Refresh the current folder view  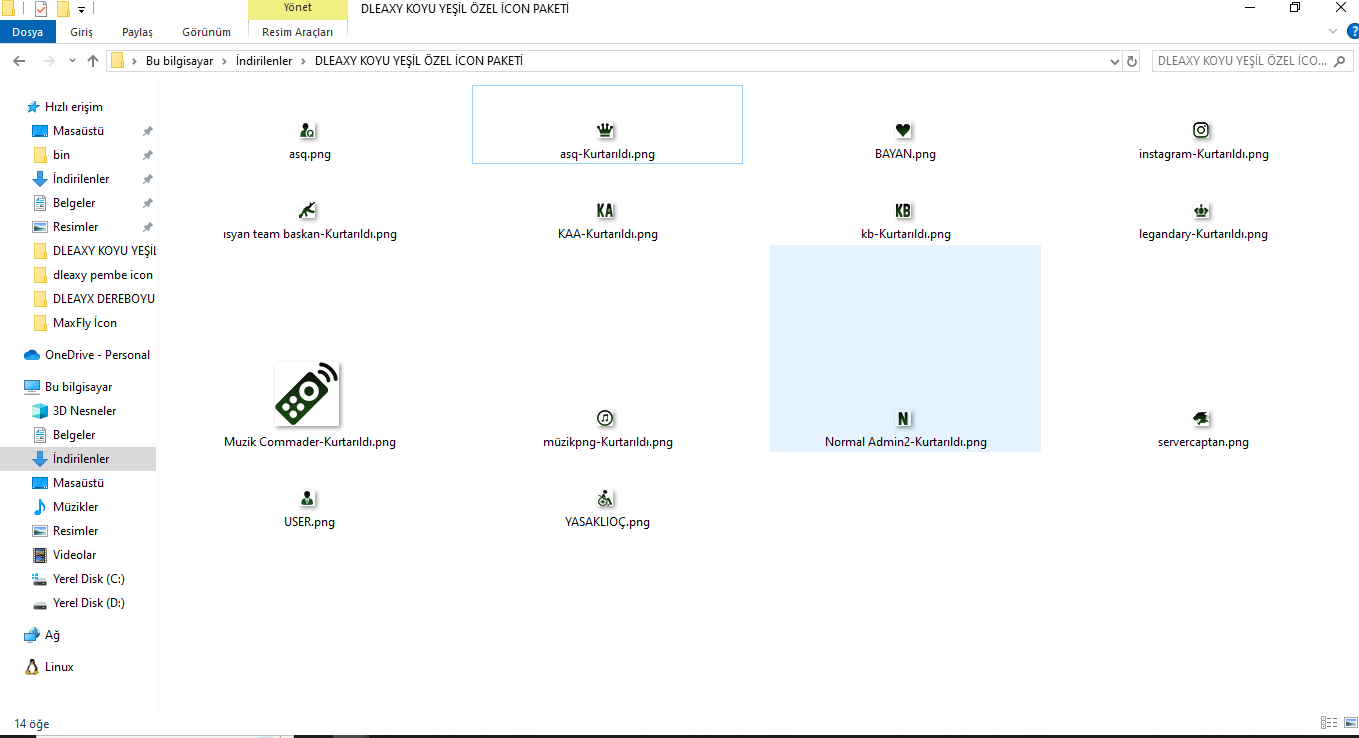(x=1132, y=61)
